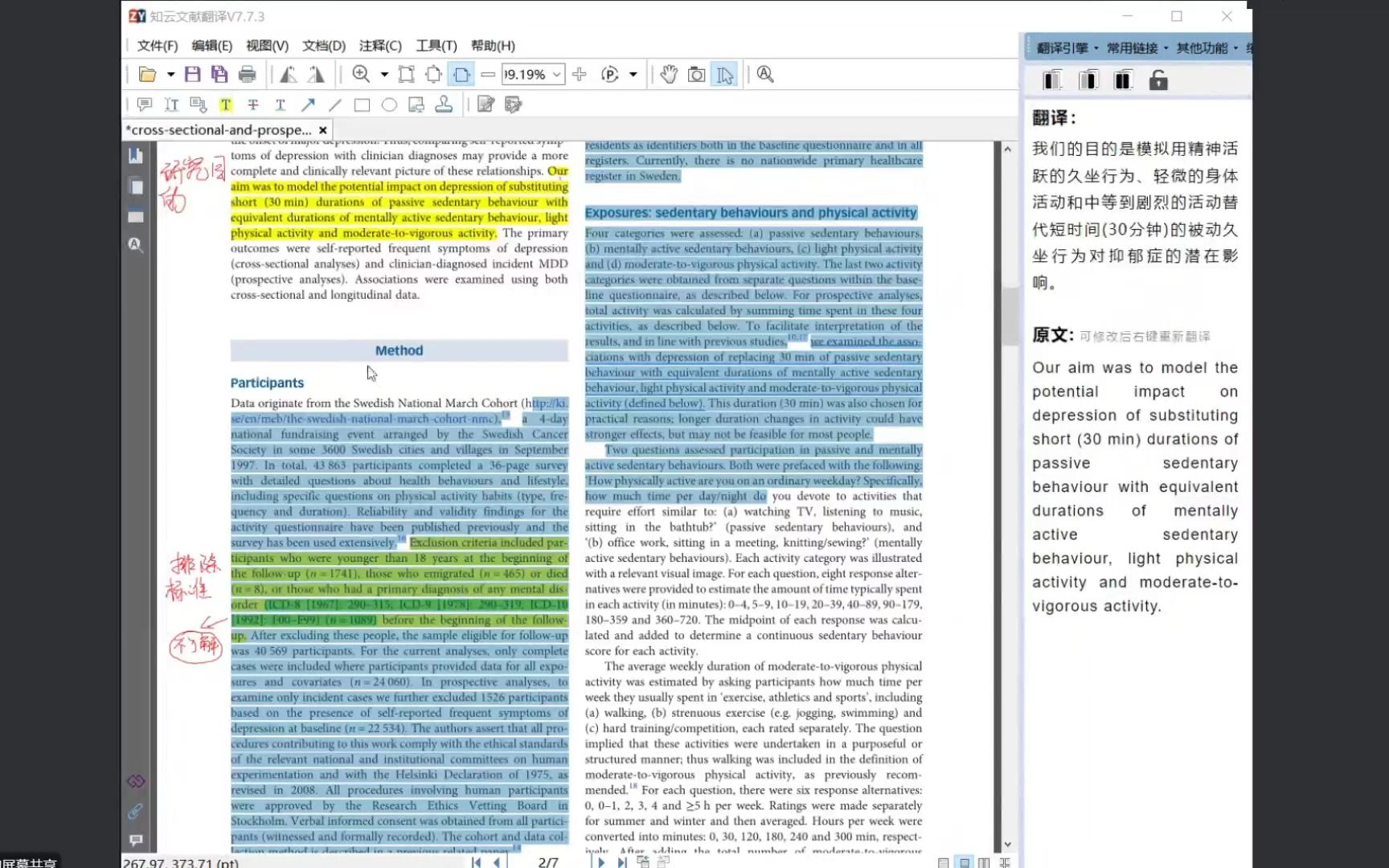
Task: Select the typewriter text insert tool
Action: pos(171,104)
